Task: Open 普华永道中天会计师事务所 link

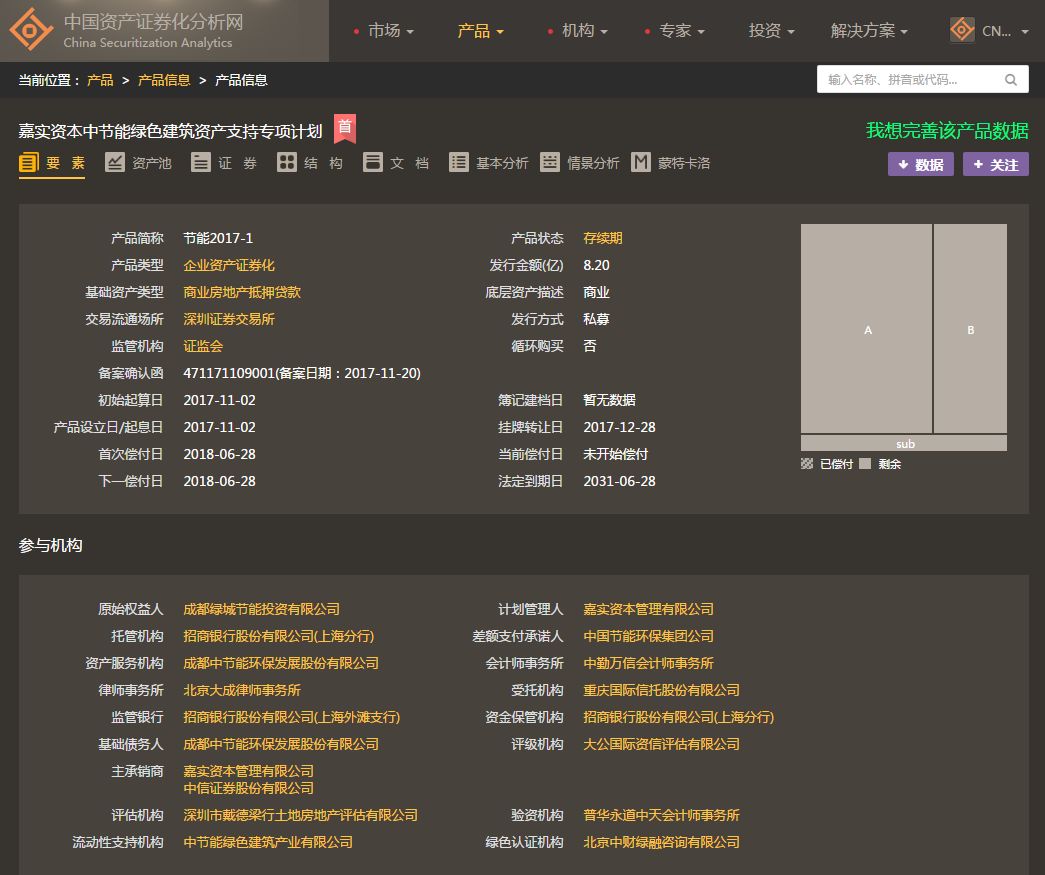Action: 661,815
